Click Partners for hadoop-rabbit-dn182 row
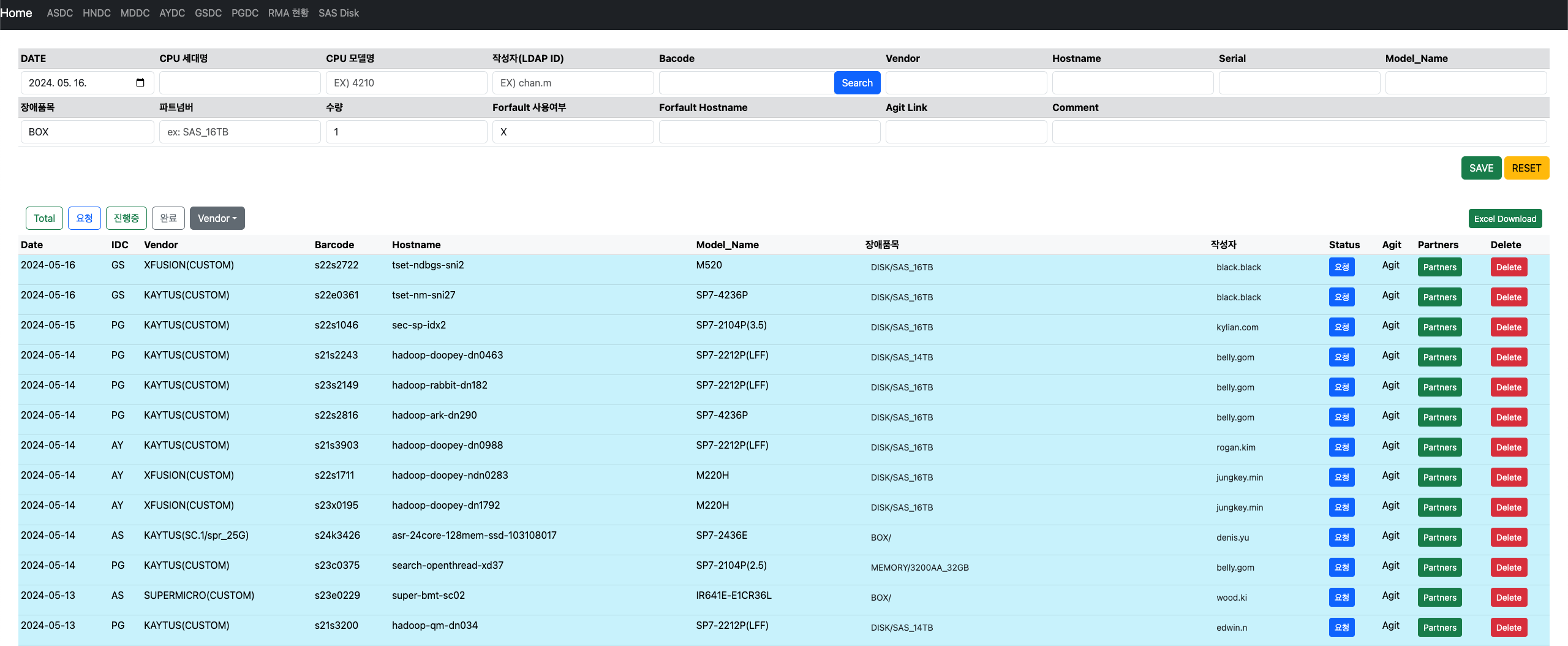Image resolution: width=1568 pixels, height=646 pixels. (x=1439, y=387)
